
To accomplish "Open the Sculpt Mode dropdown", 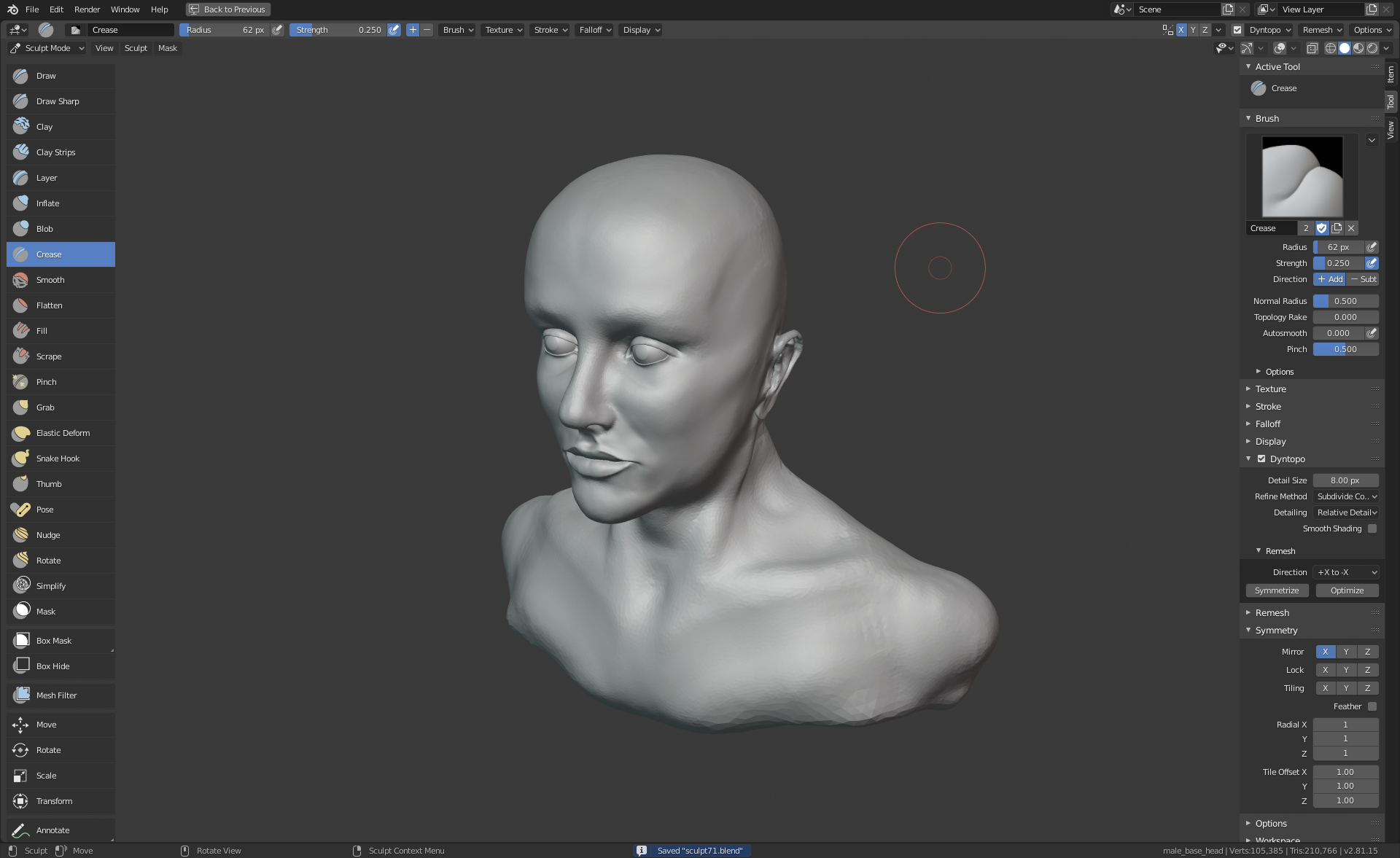I will (47, 48).
